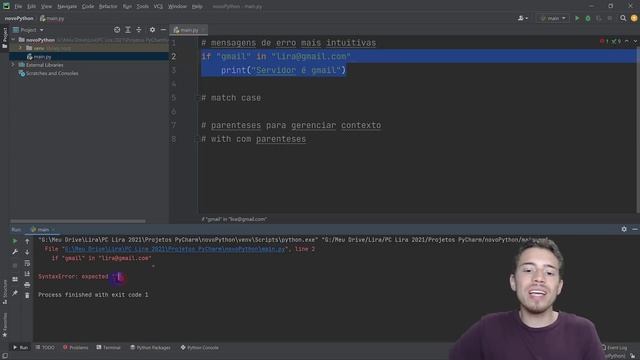
Task: Click Run with Coverage icon
Action: [599, 18]
